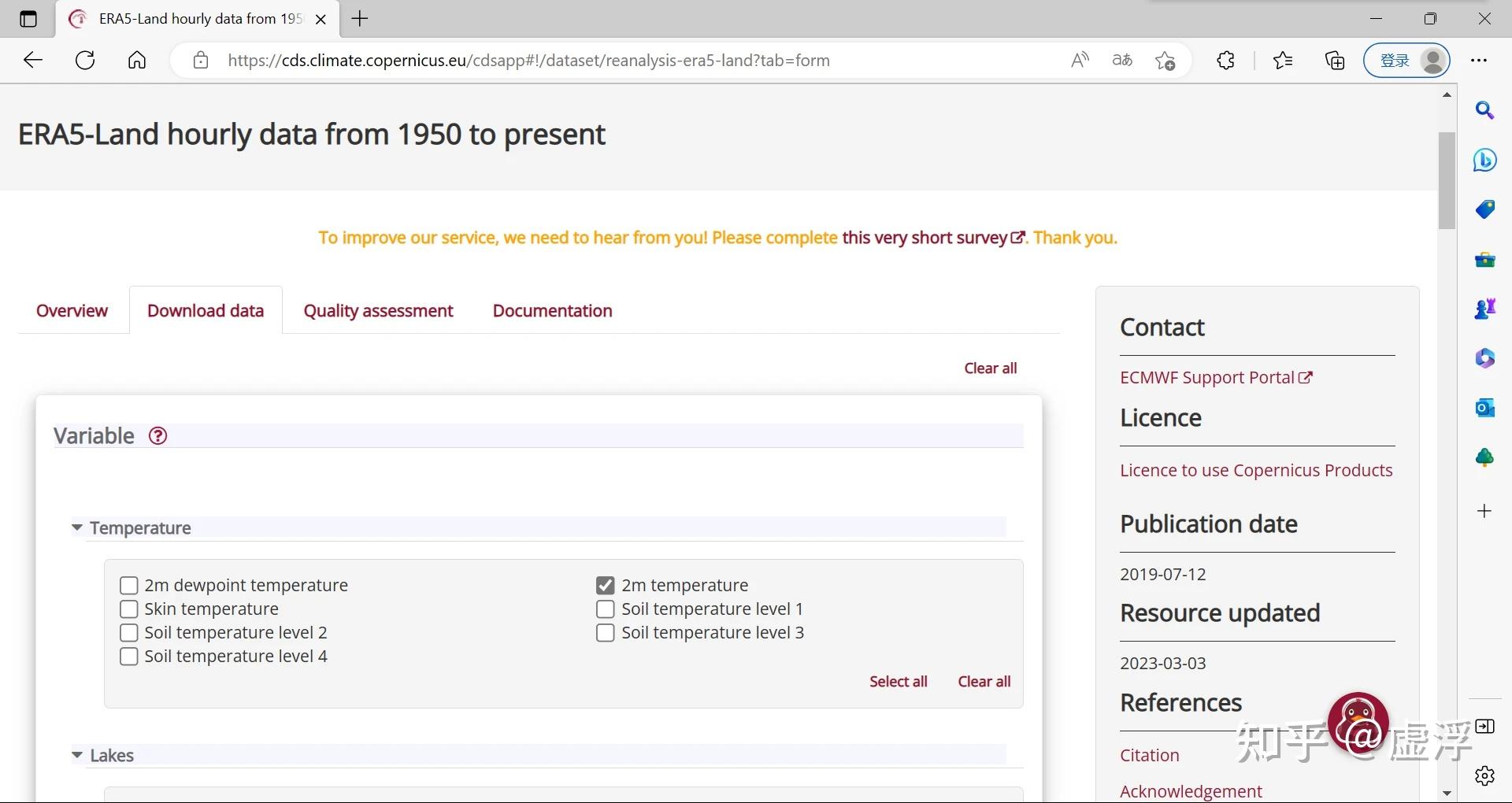Uncheck the 2m temperature checkbox
Screen dimensions: 1512x803
point(605,586)
